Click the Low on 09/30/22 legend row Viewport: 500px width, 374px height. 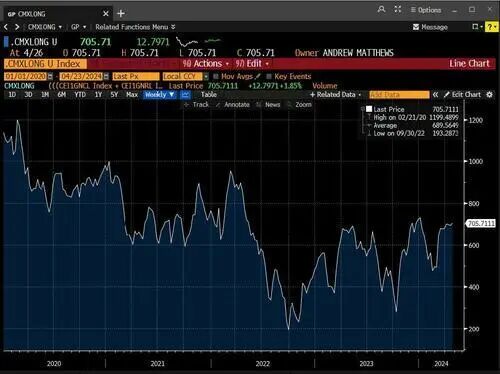pos(413,133)
